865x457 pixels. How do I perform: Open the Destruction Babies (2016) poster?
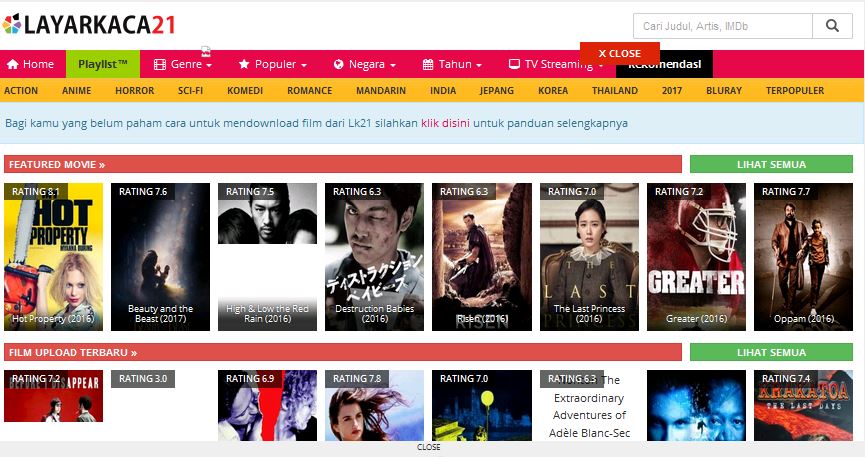point(375,257)
